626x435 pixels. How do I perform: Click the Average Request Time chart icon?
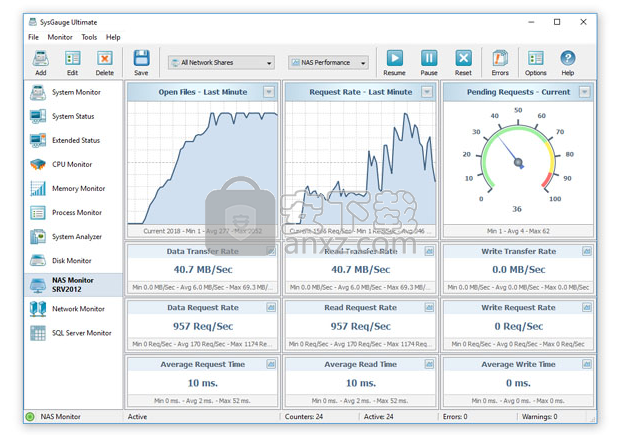271,364
